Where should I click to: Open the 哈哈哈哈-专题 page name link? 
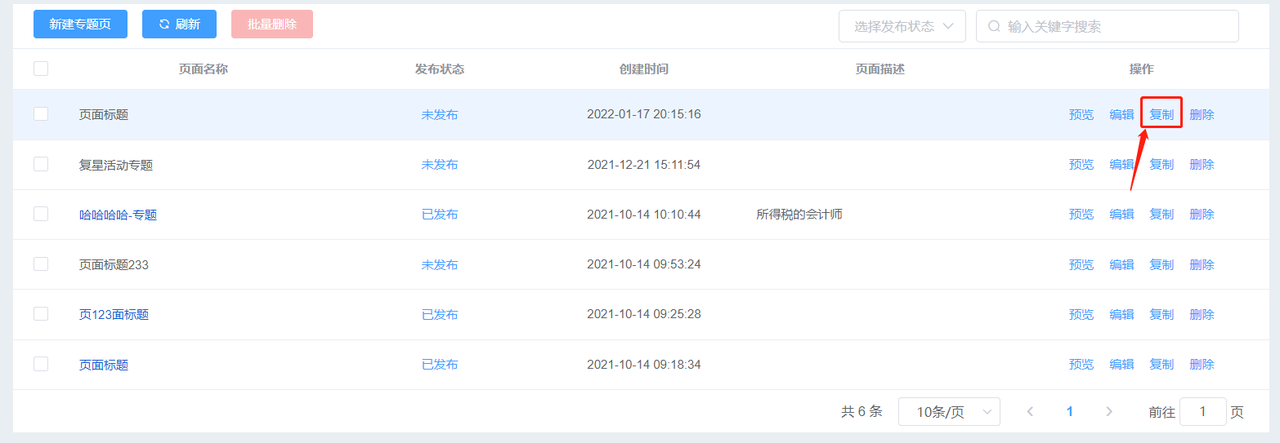pyautogui.click(x=118, y=214)
